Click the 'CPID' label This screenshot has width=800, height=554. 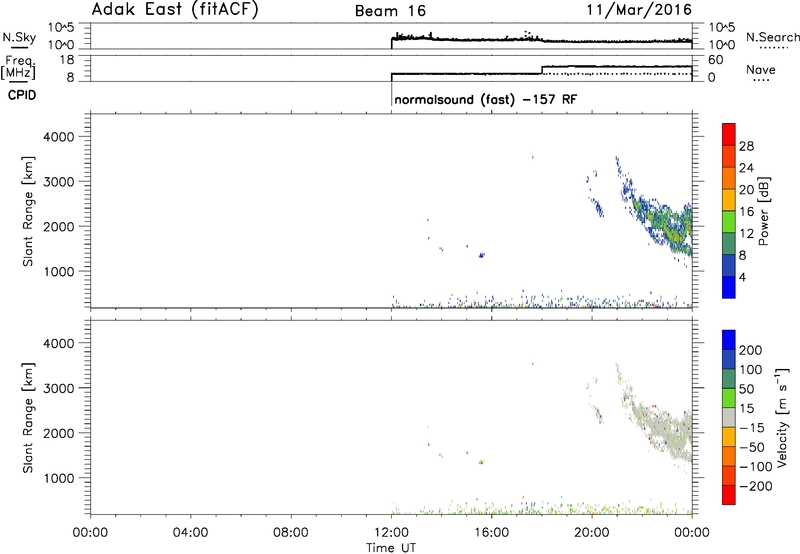[22, 95]
